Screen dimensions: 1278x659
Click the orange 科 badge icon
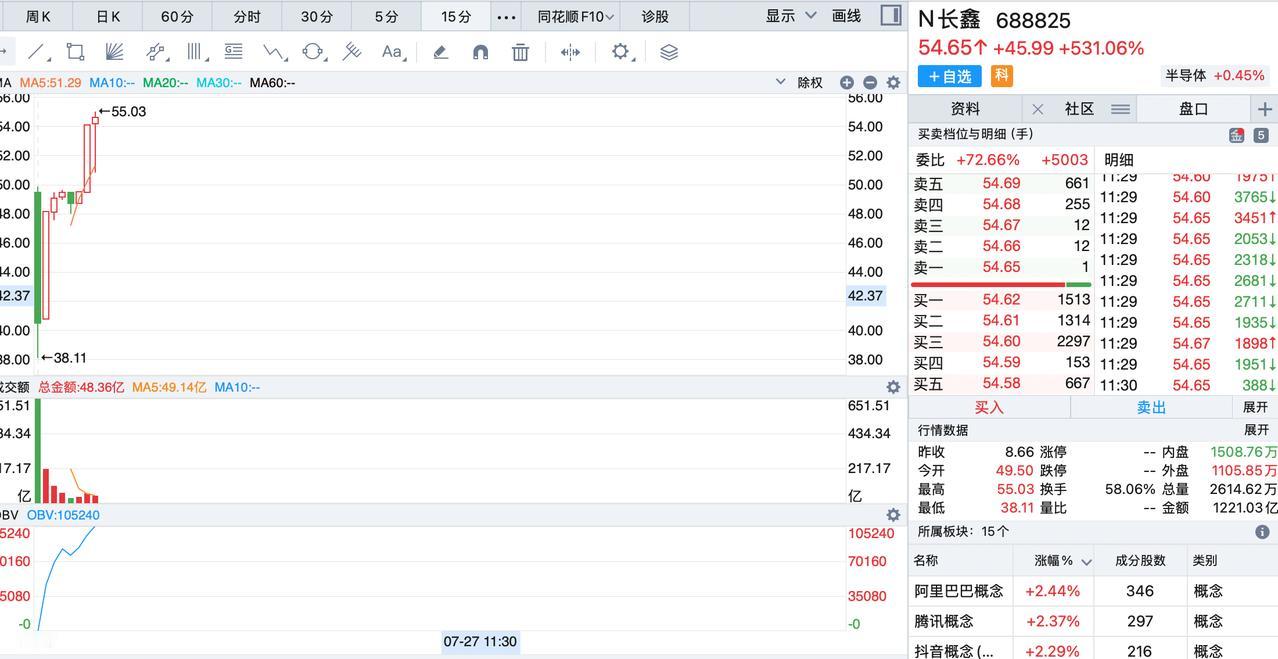click(x=1001, y=76)
